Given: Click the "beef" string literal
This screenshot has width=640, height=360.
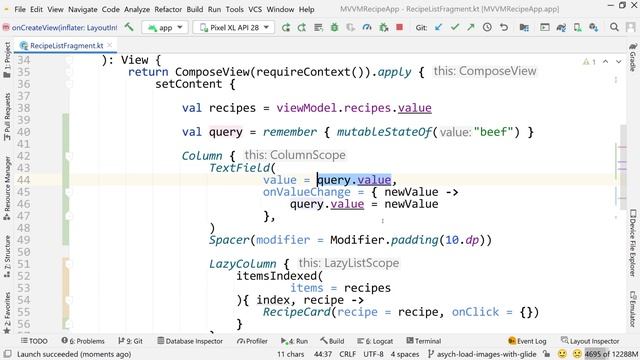Looking at the screenshot, I should pyautogui.click(x=493, y=132).
